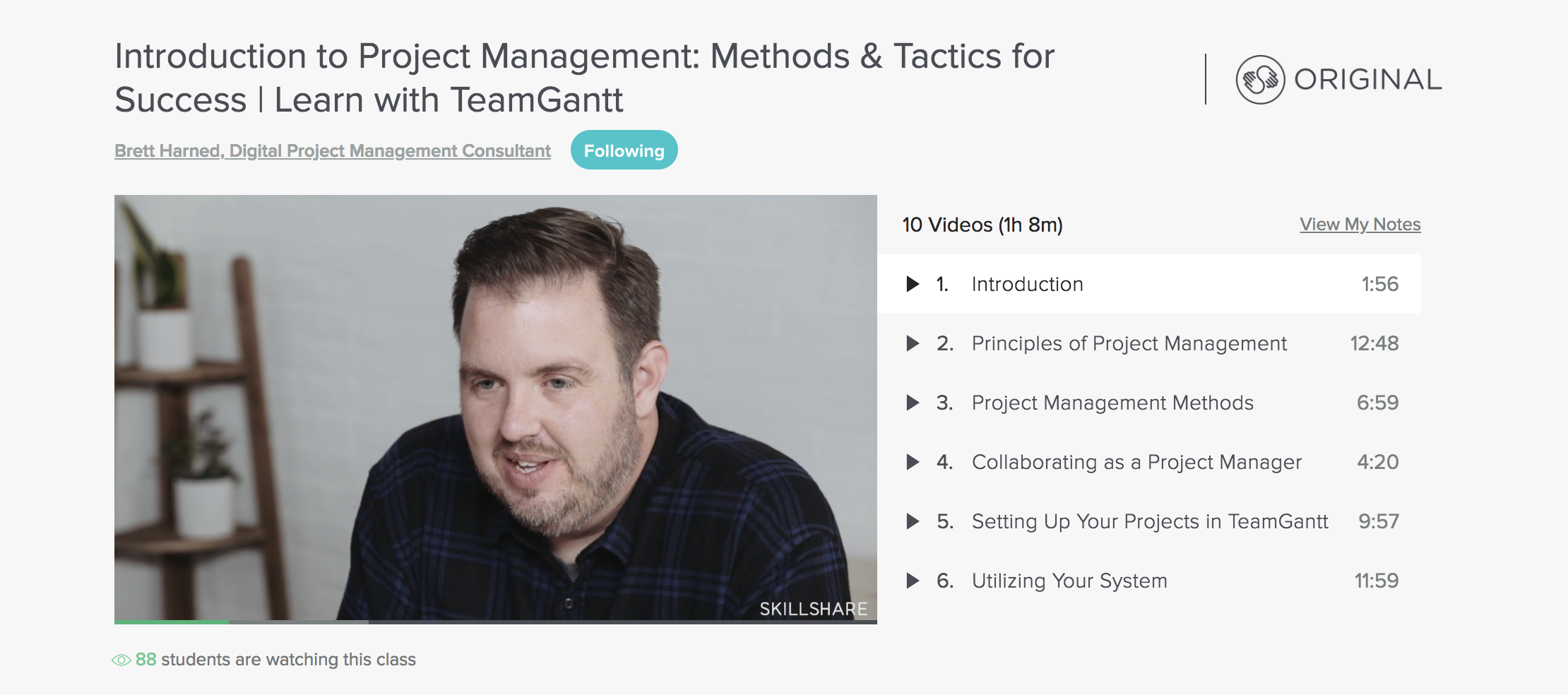This screenshot has height=695, width=1568.
Task: Click play arrow for Collaborating as a Project Manager
Action: 913,462
